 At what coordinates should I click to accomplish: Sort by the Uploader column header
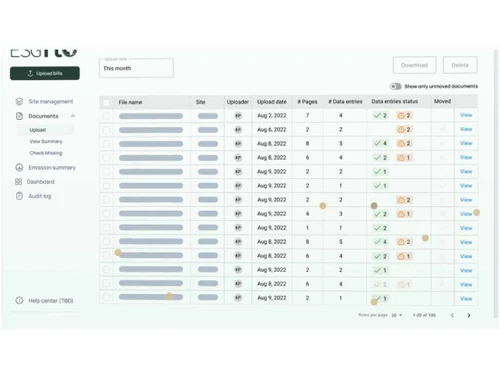[x=238, y=102]
